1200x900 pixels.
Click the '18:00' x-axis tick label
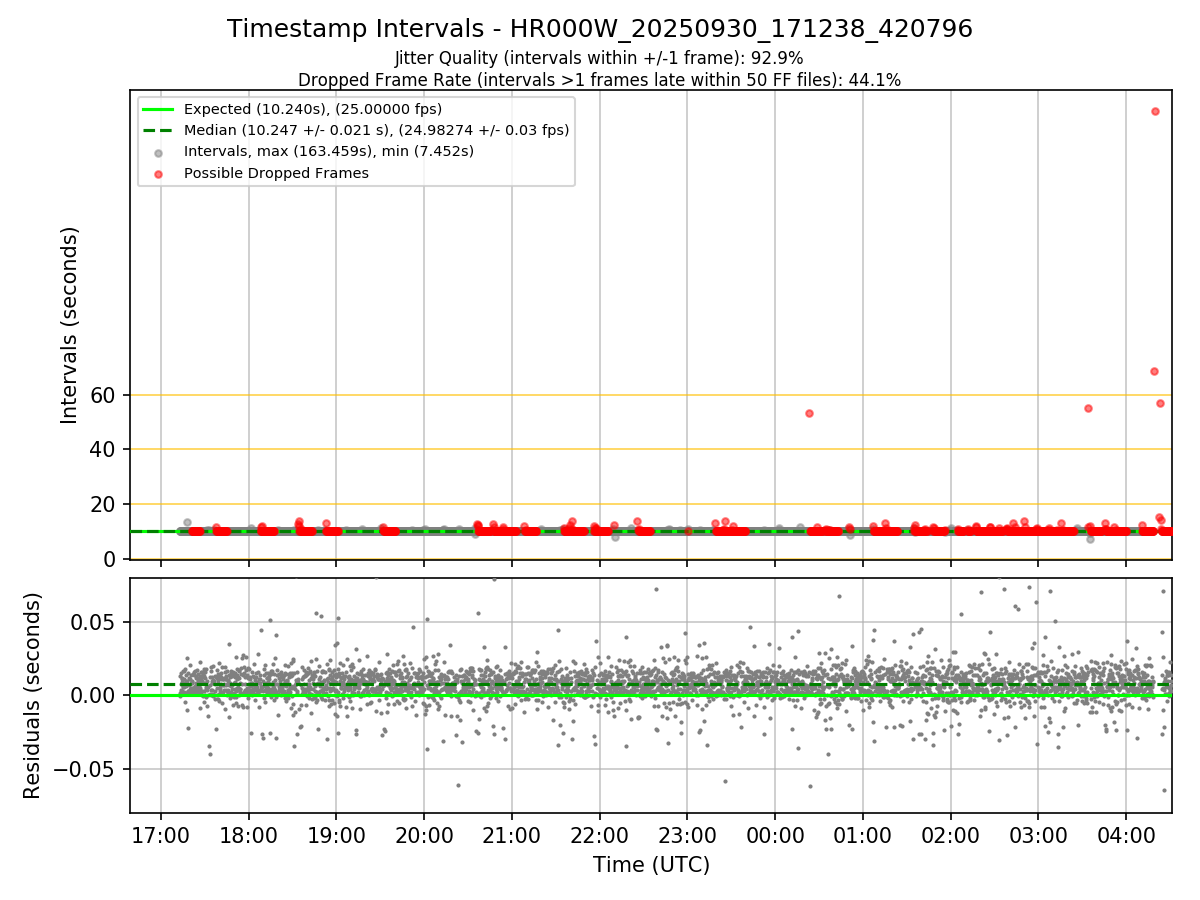click(x=249, y=834)
